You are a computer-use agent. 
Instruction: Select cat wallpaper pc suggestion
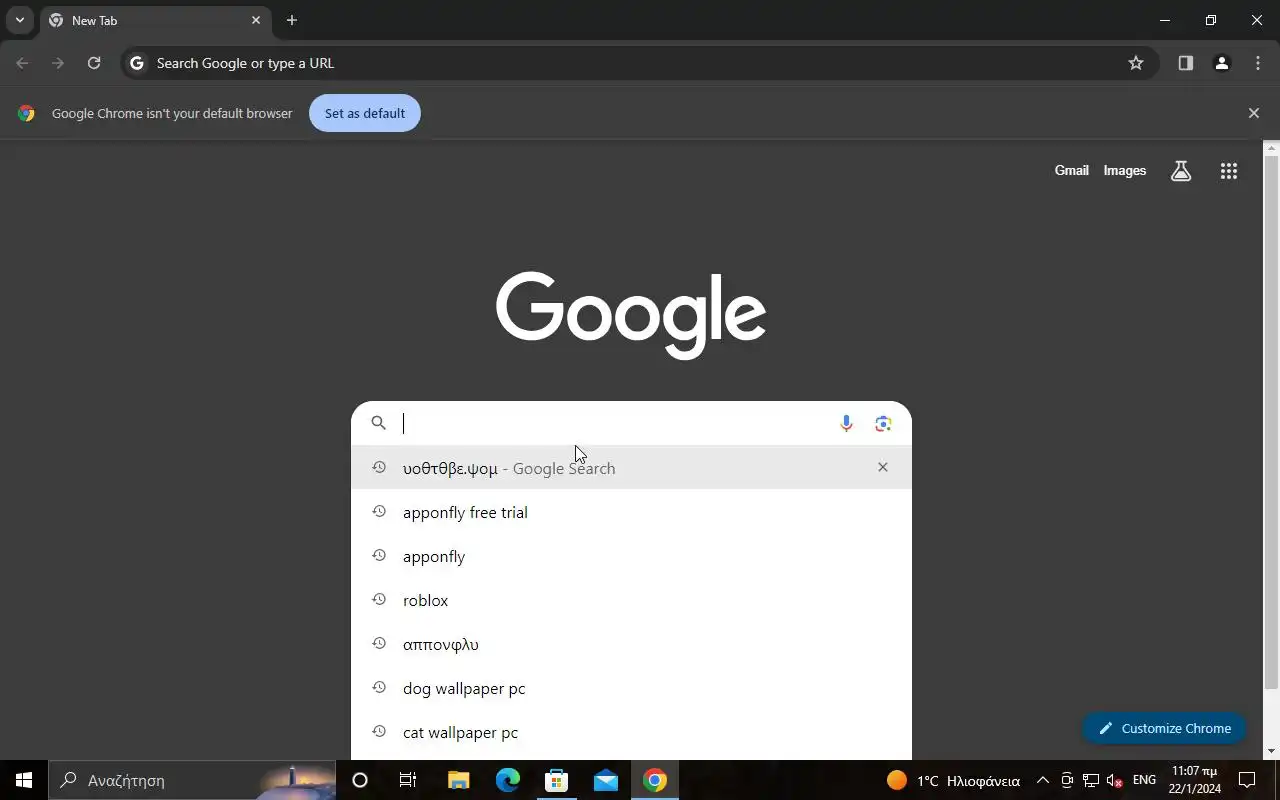[631, 732]
